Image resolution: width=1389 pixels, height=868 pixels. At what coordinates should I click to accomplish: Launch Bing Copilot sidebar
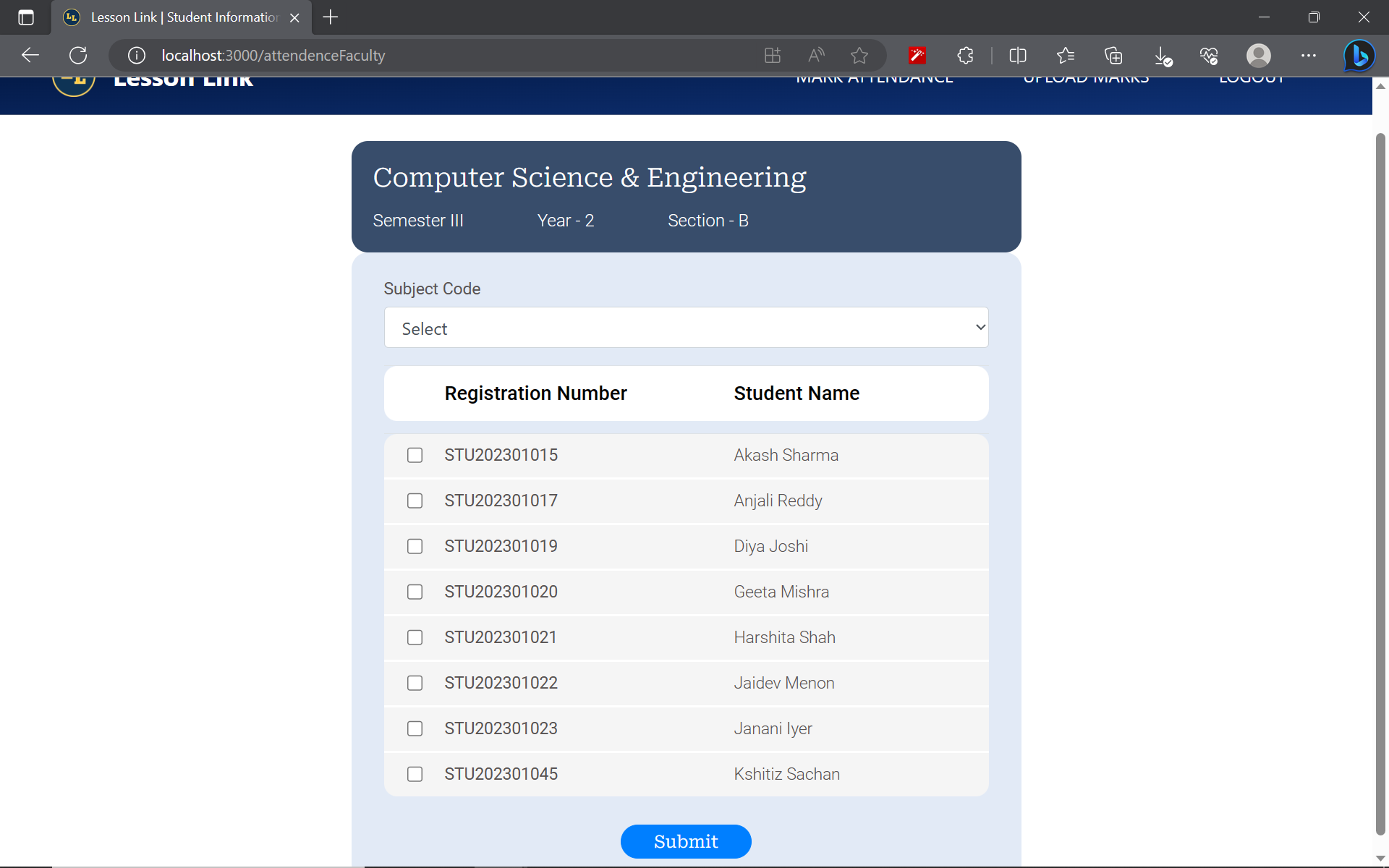coord(1359,55)
